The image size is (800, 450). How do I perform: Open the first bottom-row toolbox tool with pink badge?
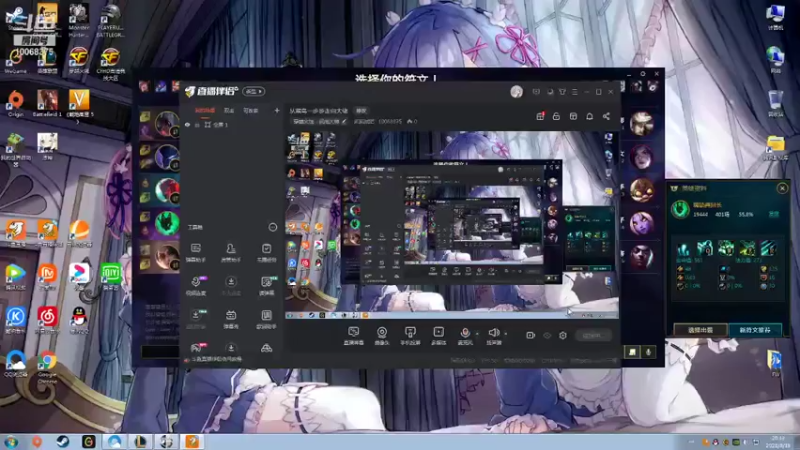click(x=197, y=348)
